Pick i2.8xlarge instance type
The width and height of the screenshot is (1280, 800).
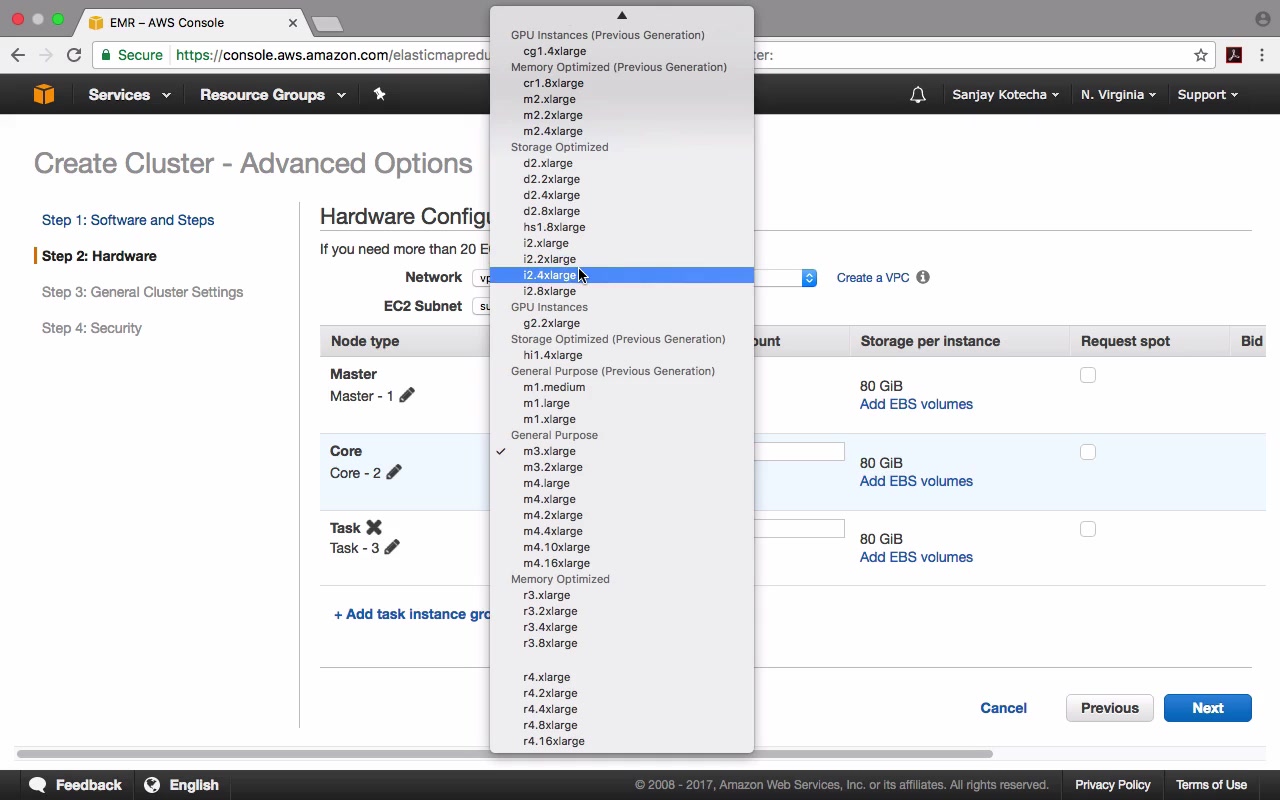pyautogui.click(x=621, y=291)
